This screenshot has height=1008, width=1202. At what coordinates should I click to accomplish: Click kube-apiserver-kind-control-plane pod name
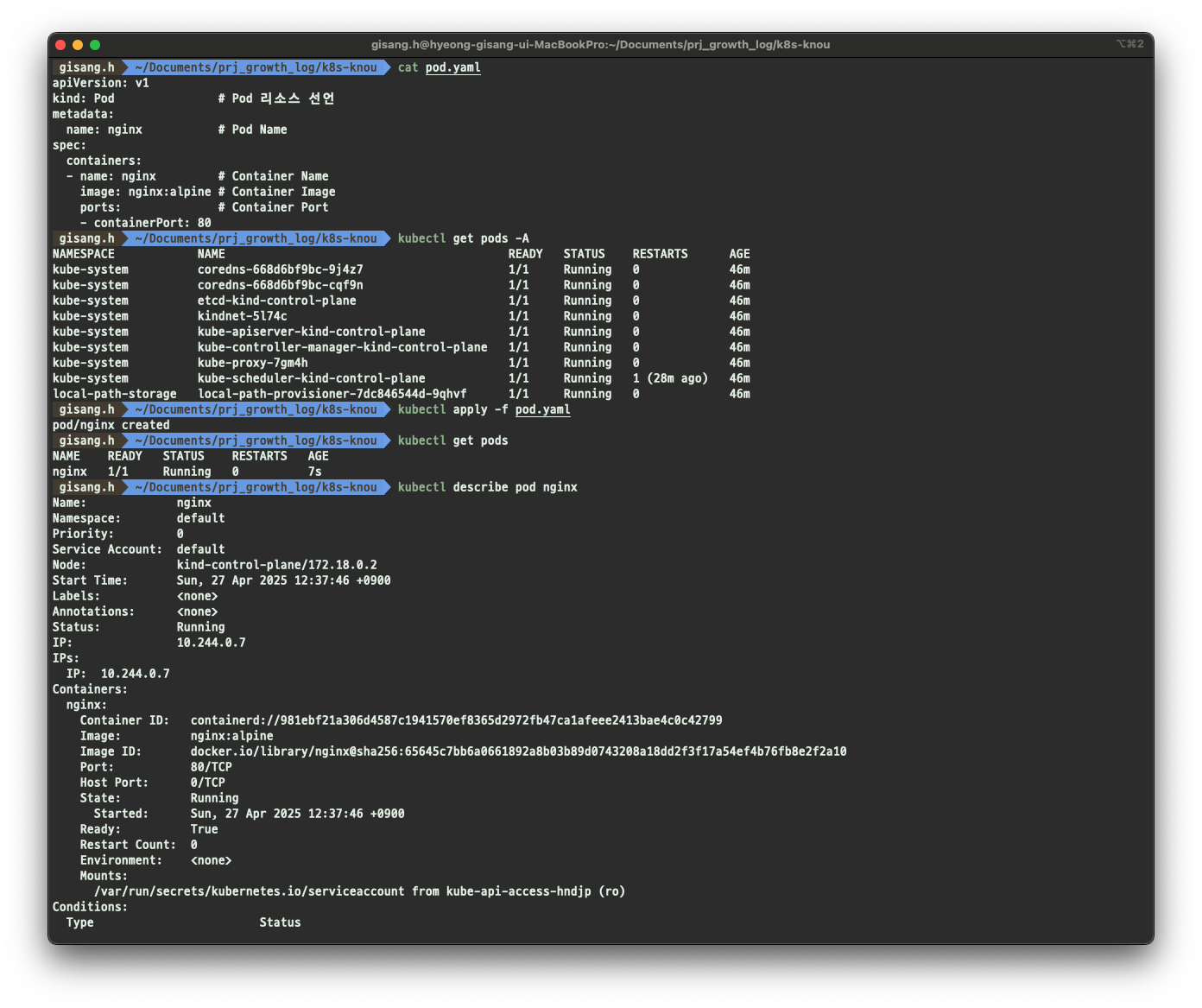[312, 332]
